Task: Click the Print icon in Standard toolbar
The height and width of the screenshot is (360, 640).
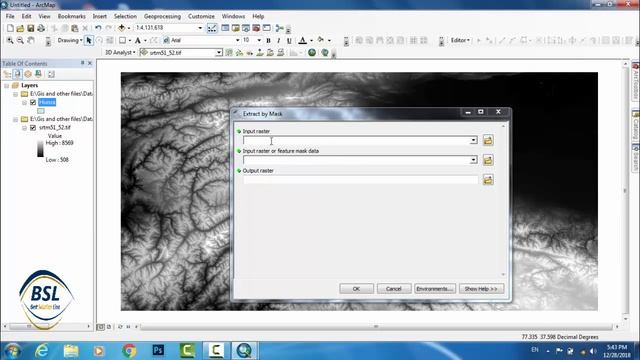Action: pos(41,28)
